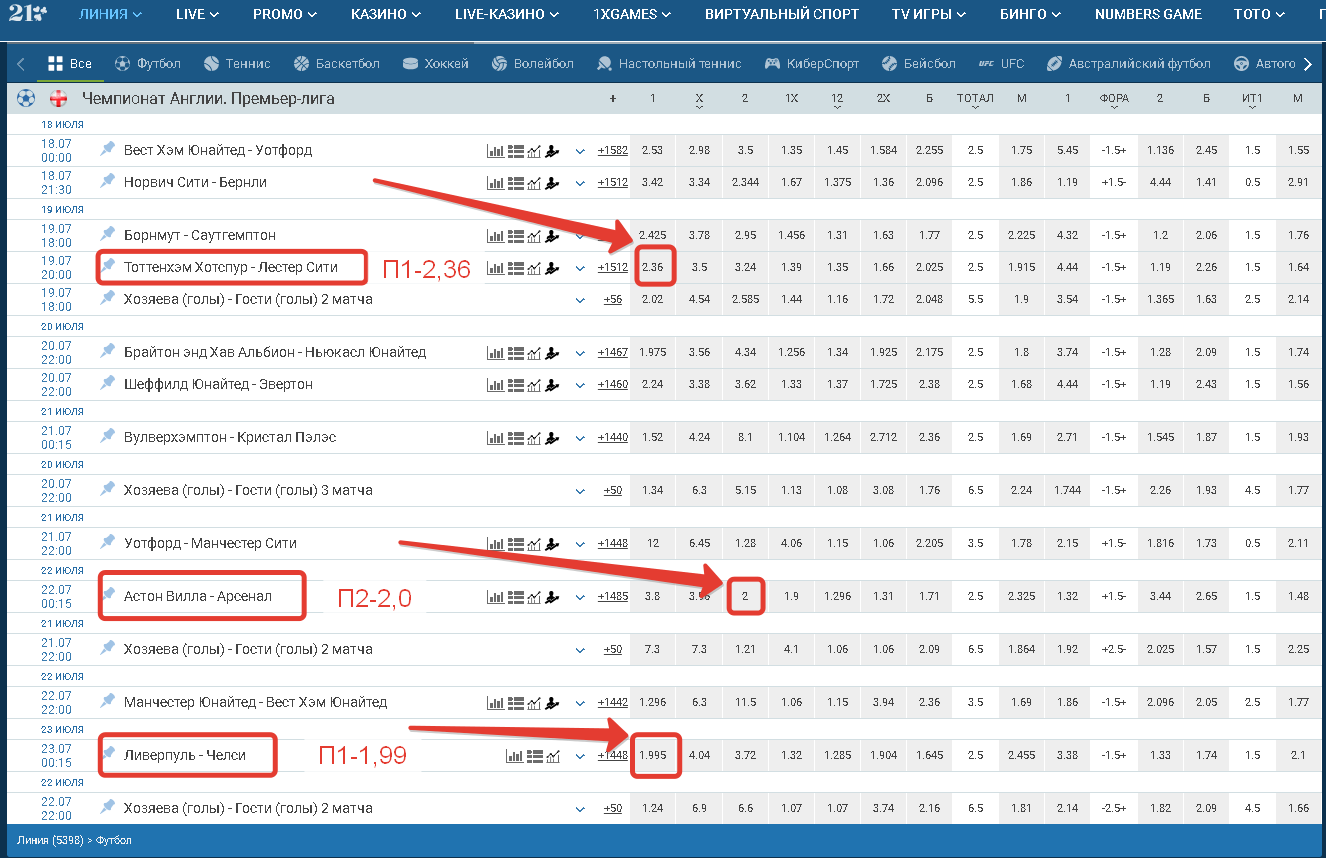The width and height of the screenshot is (1326, 858).
Task: Pin the Брайтон энд Хав Альбион match
Action: (108, 351)
